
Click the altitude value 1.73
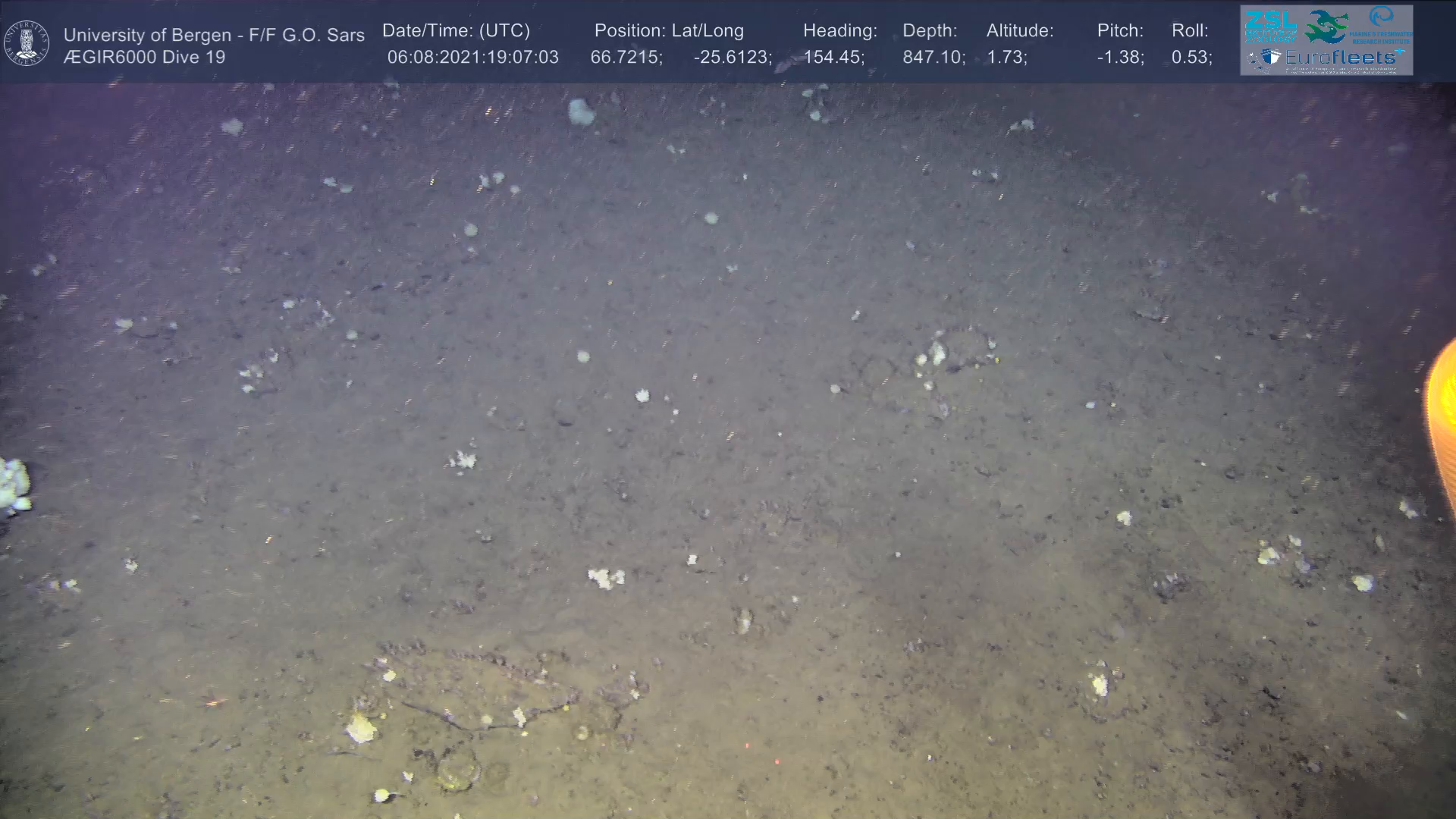coord(1006,58)
